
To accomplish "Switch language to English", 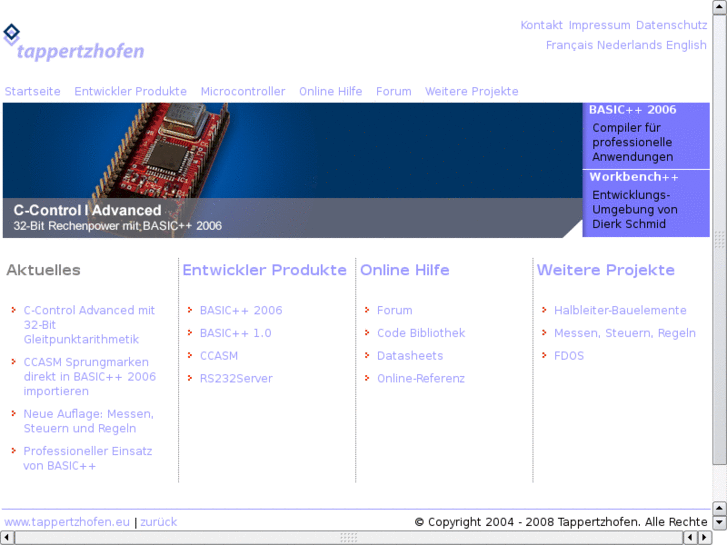I will point(686,45).
